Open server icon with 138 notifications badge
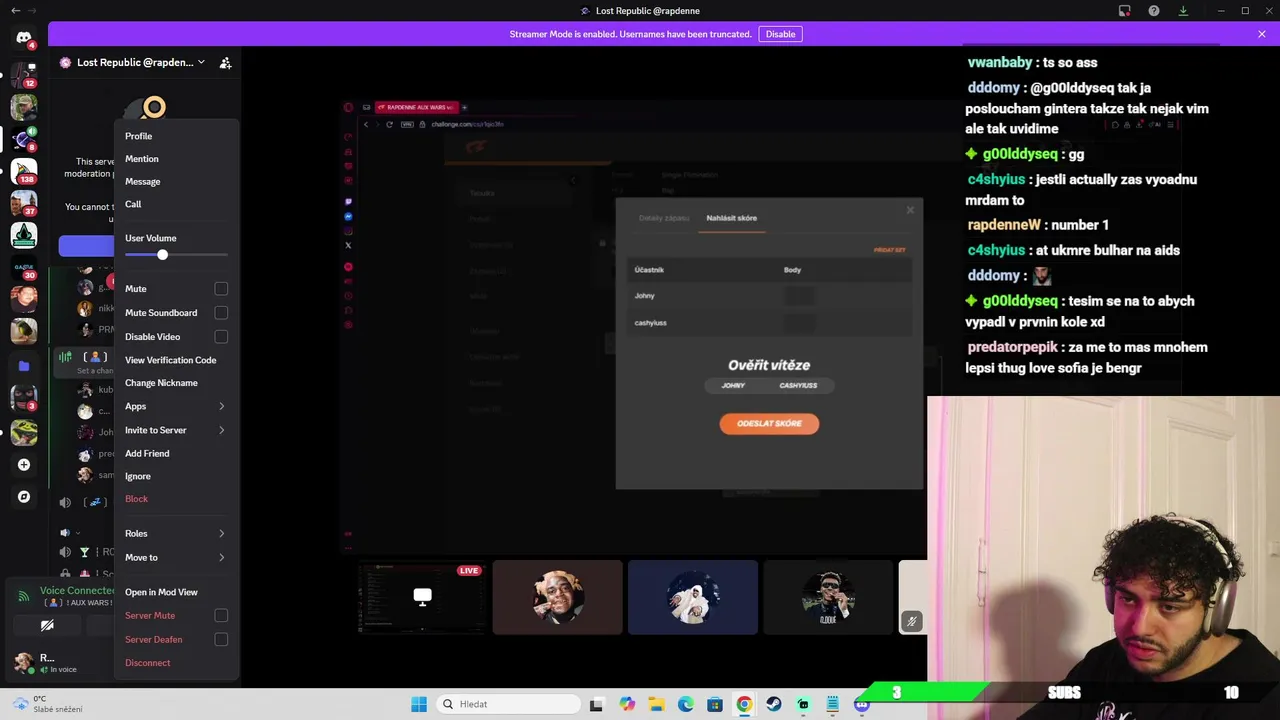The height and width of the screenshot is (720, 1280). 24,170
